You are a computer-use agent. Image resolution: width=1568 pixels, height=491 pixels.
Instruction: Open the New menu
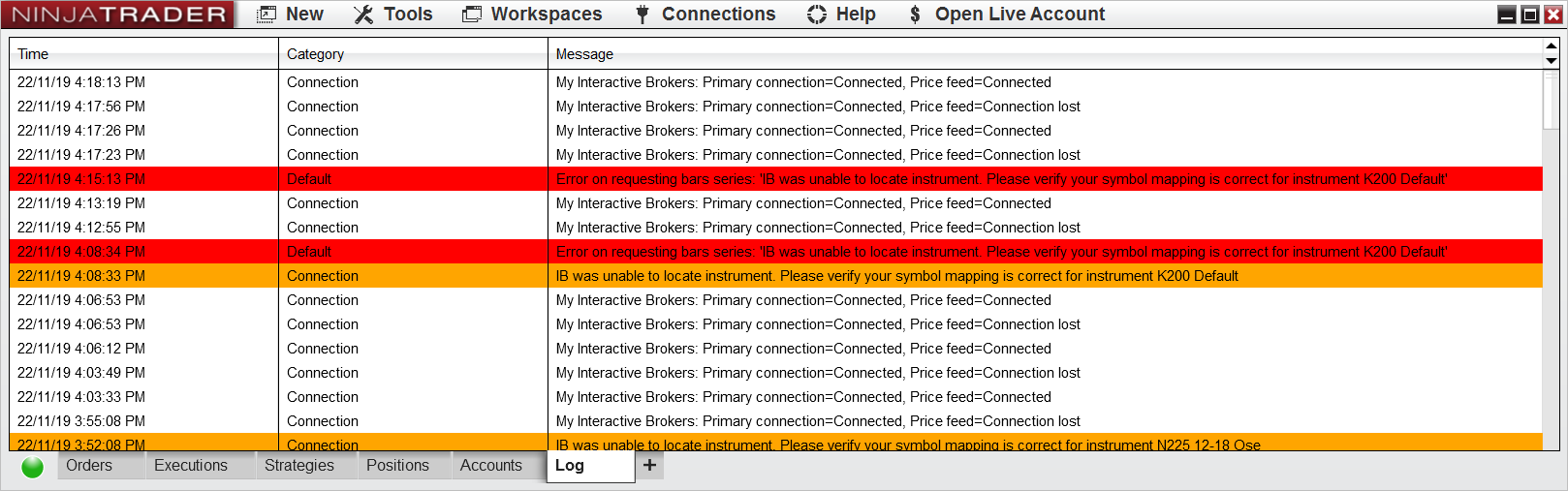291,15
